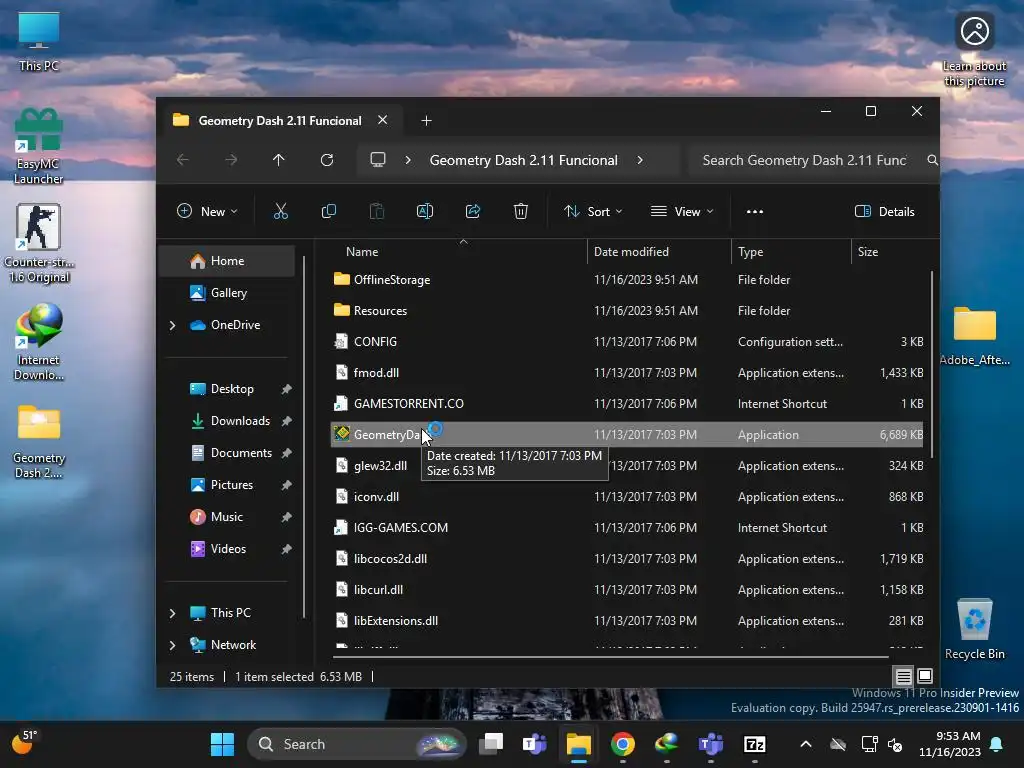Click Geometry Dash 2.11 Funcional breadcrumb text
This screenshot has height=768, width=1024.
coord(523,160)
